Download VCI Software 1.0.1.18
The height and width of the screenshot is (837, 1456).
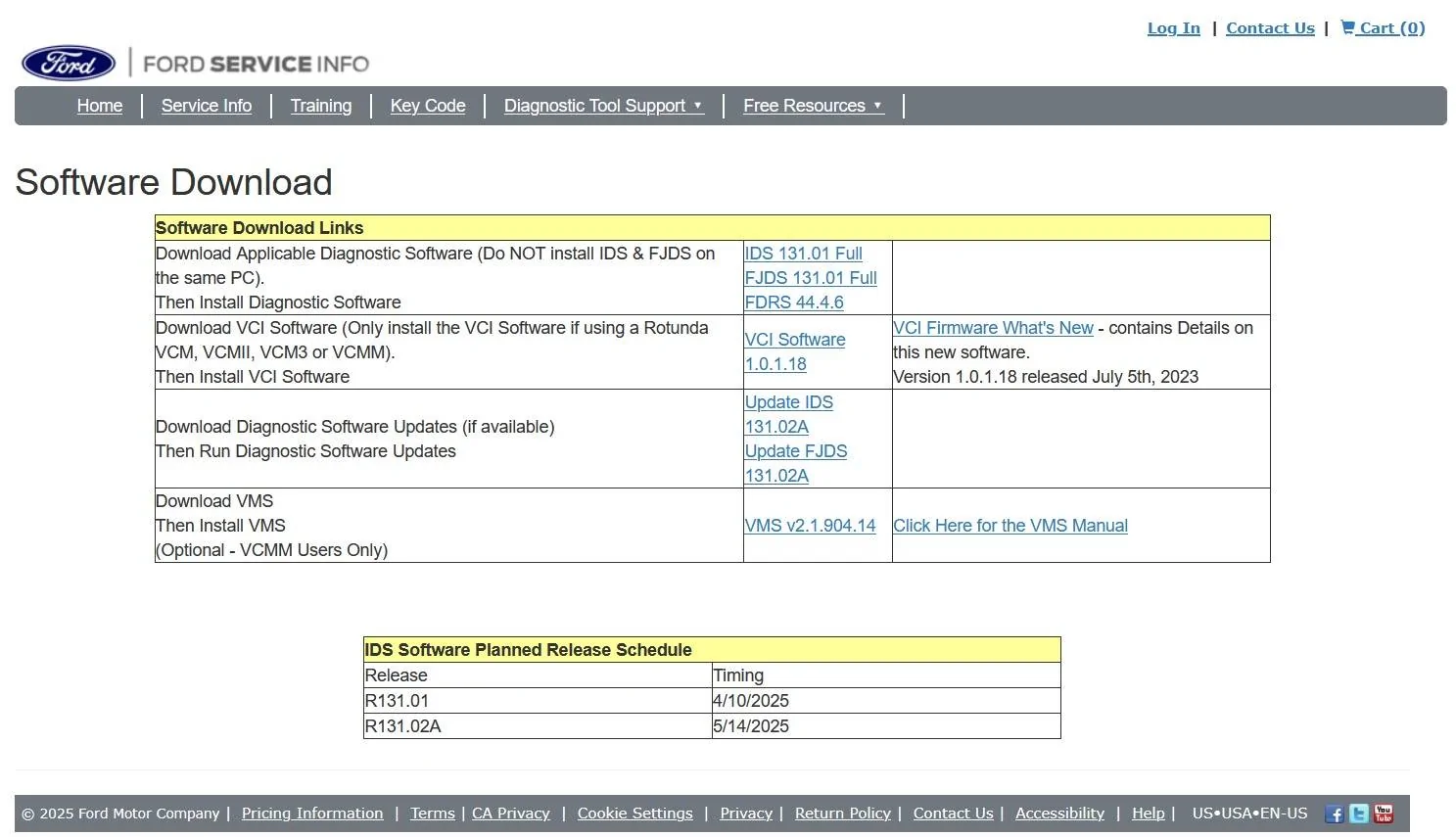tap(795, 351)
